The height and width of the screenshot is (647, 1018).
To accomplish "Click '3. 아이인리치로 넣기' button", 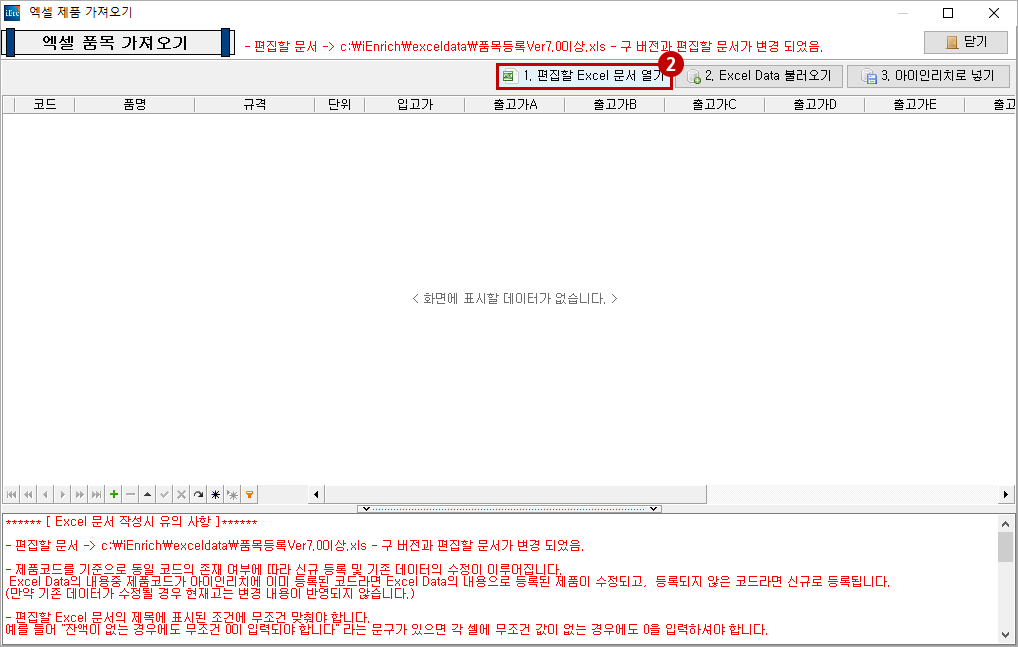I will click(928, 76).
